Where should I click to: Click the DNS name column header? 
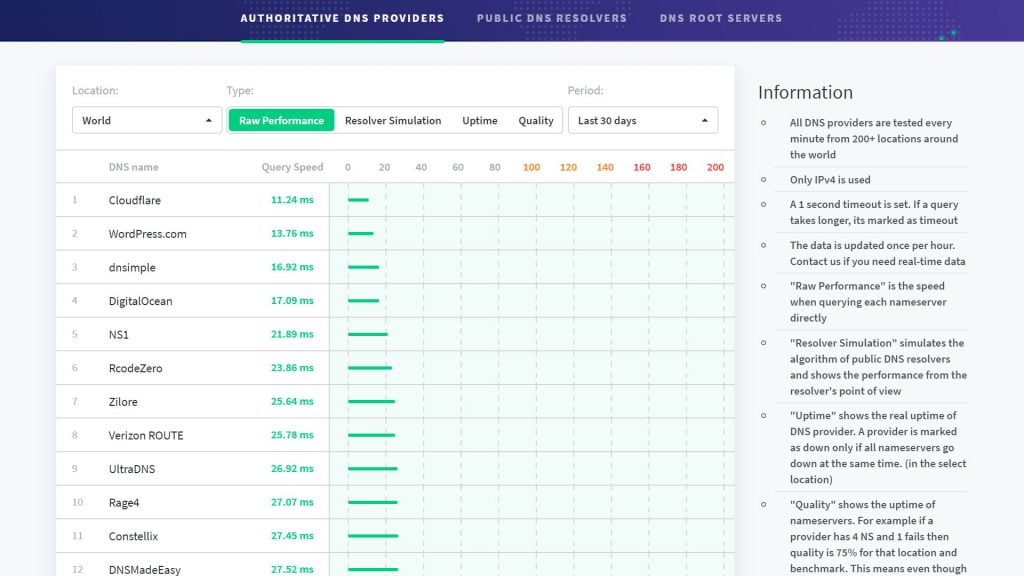pyautogui.click(x=133, y=167)
